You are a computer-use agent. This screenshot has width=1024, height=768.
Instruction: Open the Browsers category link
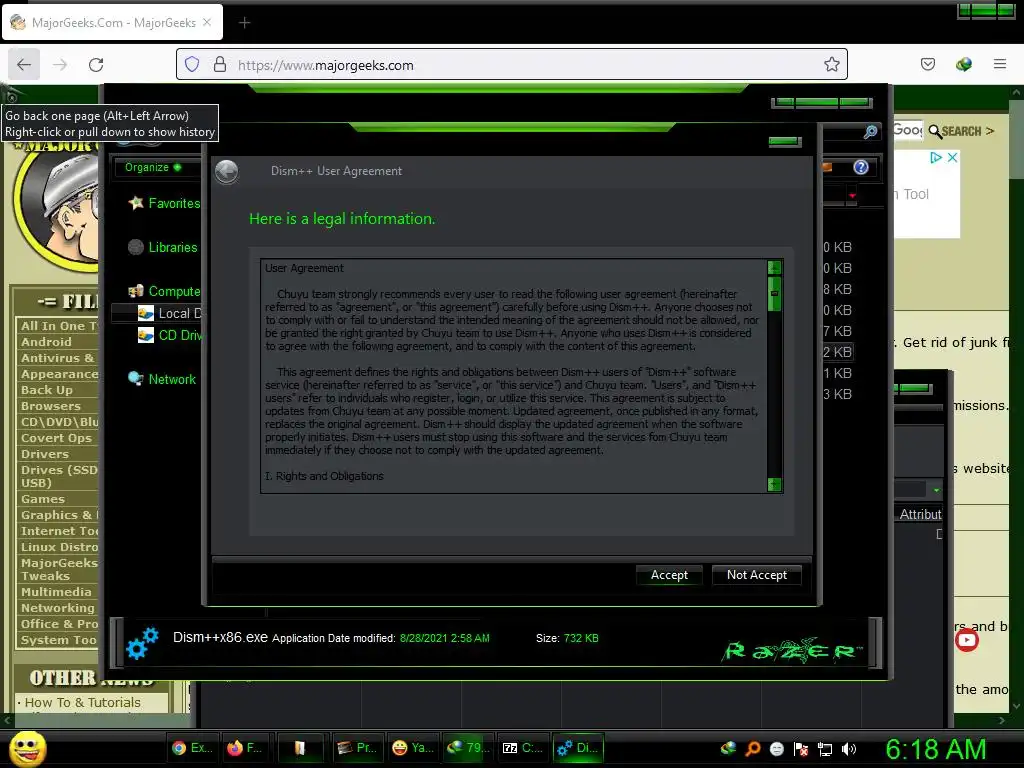(51, 406)
